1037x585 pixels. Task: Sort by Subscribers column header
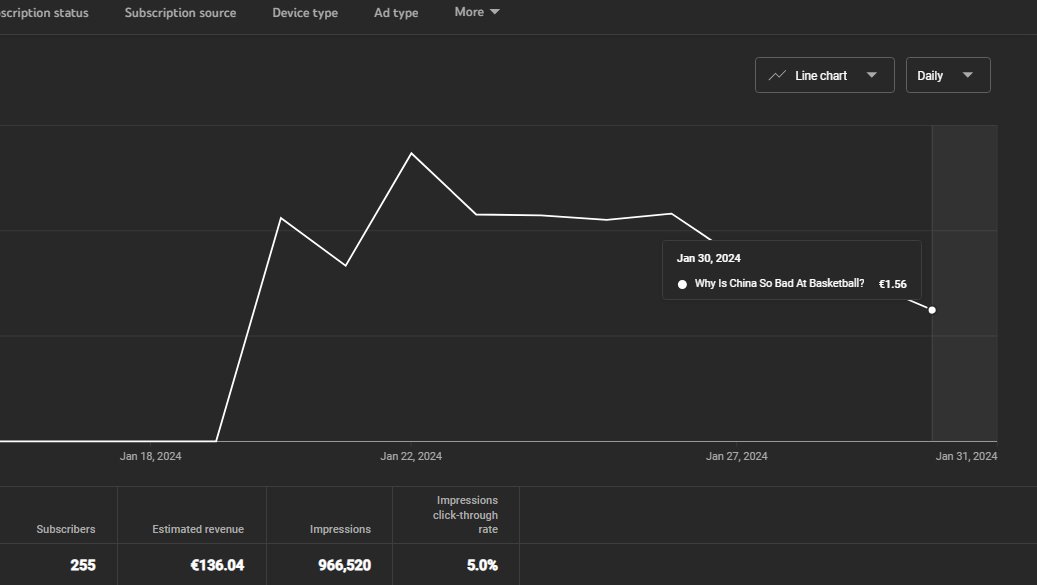[65, 529]
